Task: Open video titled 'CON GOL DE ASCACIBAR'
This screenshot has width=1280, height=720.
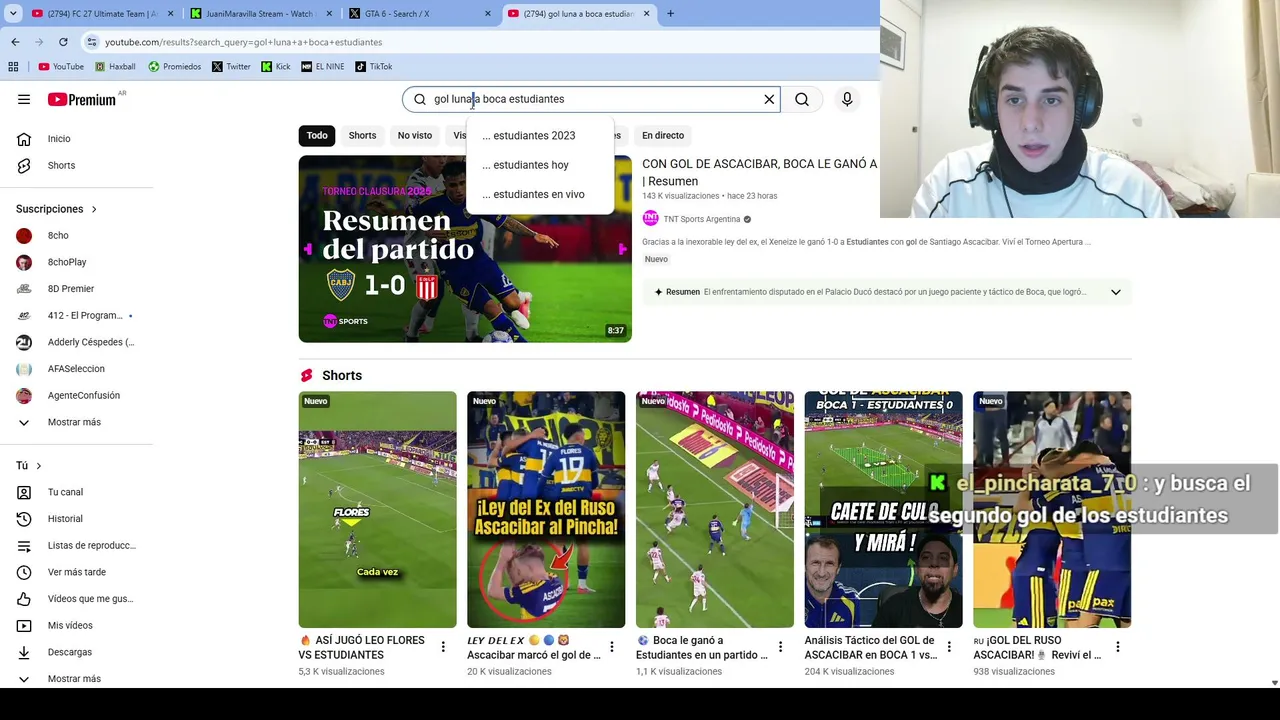Action: 760,172
